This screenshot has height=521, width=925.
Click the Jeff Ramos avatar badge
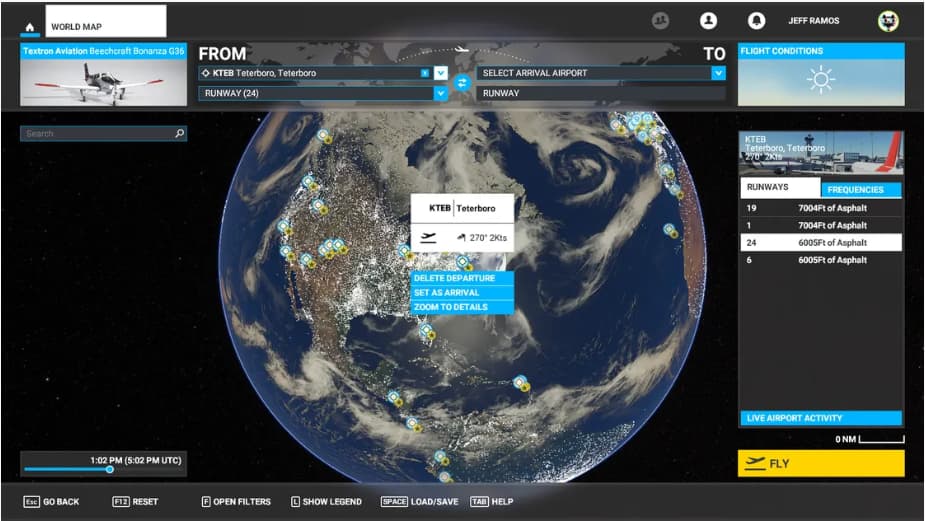(x=887, y=21)
